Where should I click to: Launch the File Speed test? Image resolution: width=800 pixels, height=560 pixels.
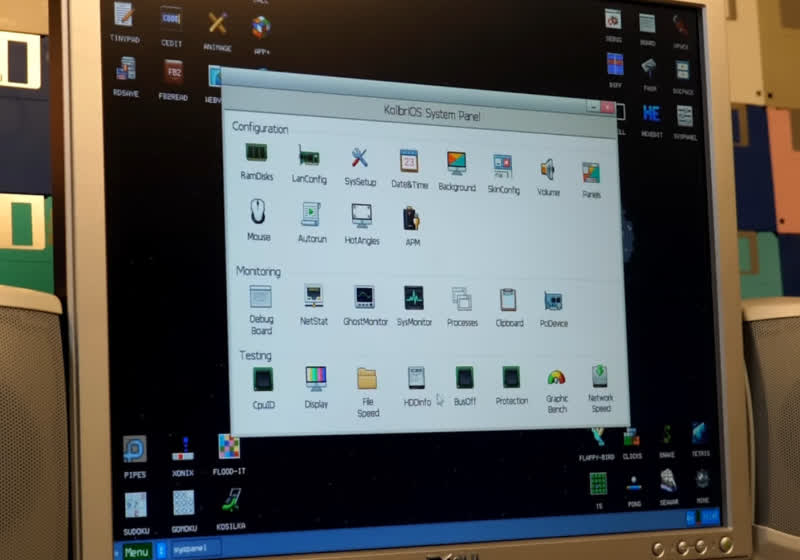[x=367, y=392]
